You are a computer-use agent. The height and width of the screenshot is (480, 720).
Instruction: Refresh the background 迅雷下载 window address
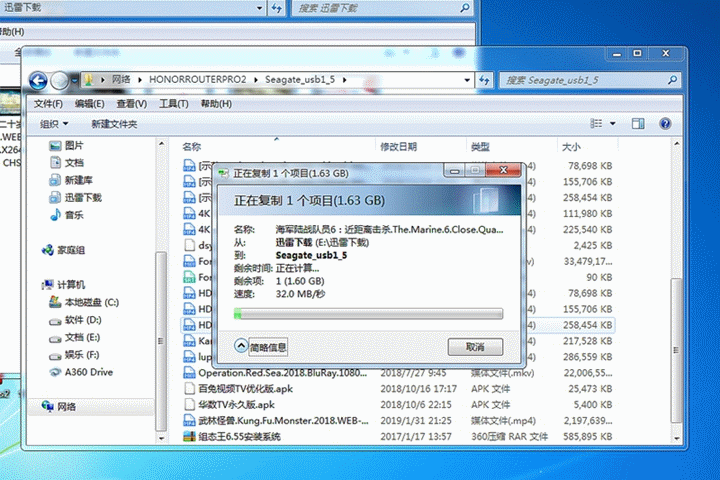[276, 8]
